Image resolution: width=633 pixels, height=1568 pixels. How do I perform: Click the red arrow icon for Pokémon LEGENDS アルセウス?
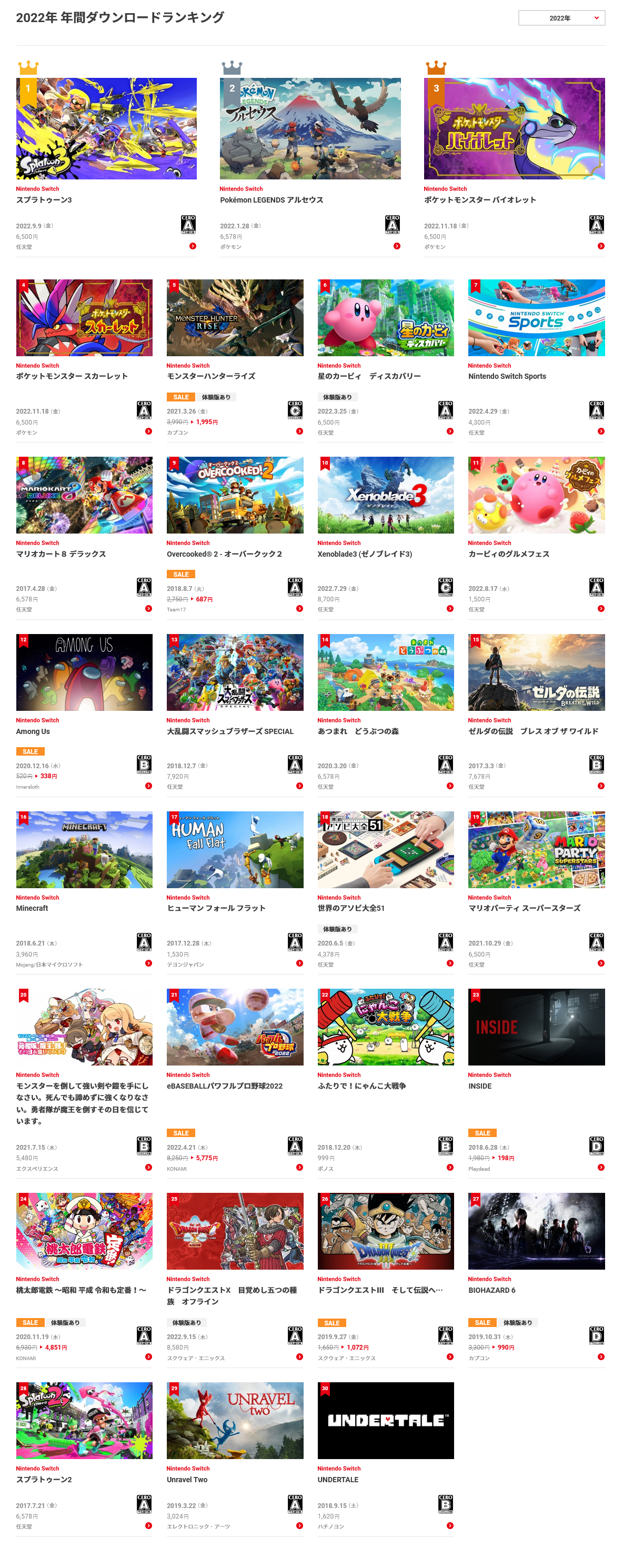point(397,246)
